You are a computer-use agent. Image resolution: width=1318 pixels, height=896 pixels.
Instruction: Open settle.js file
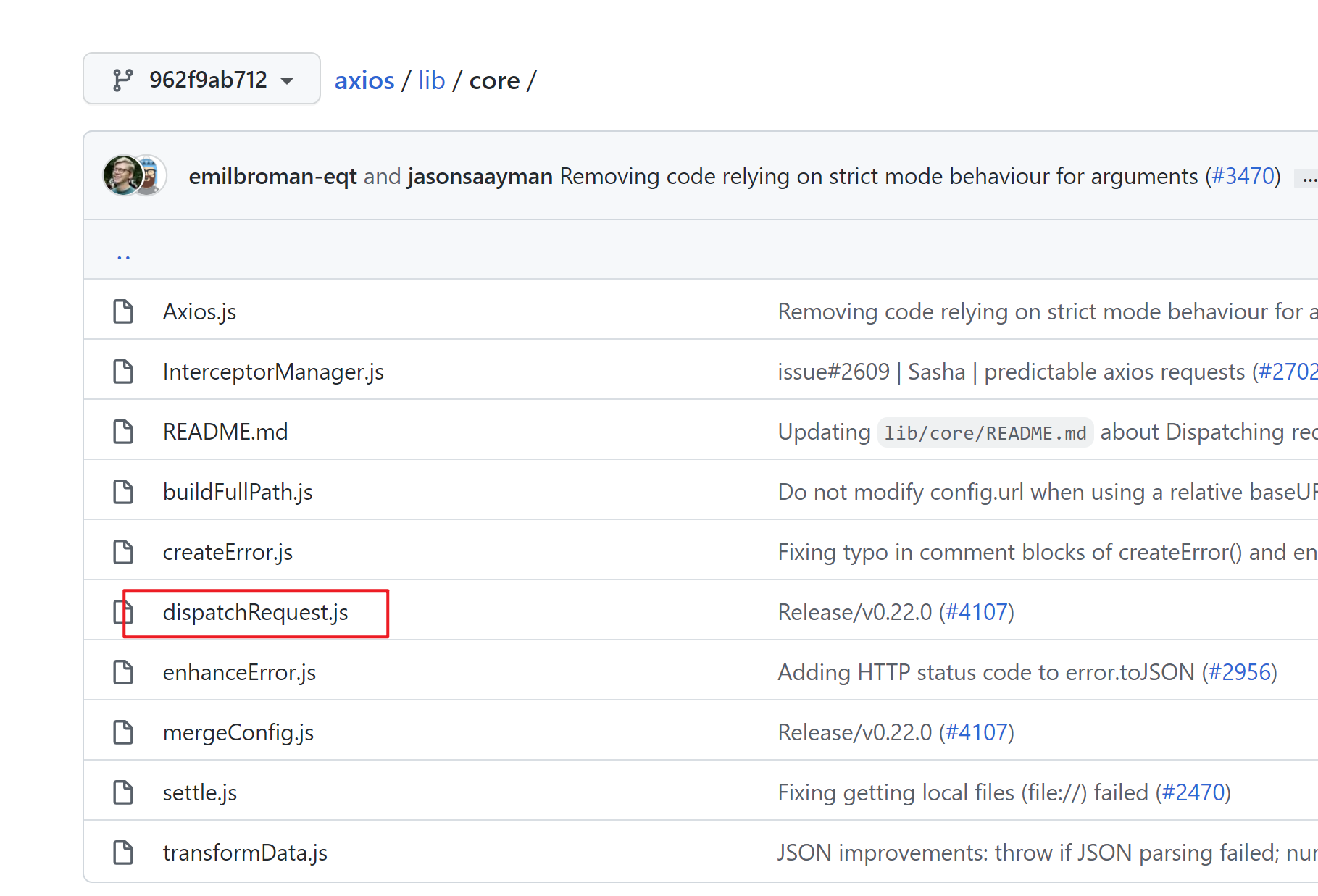[200, 792]
